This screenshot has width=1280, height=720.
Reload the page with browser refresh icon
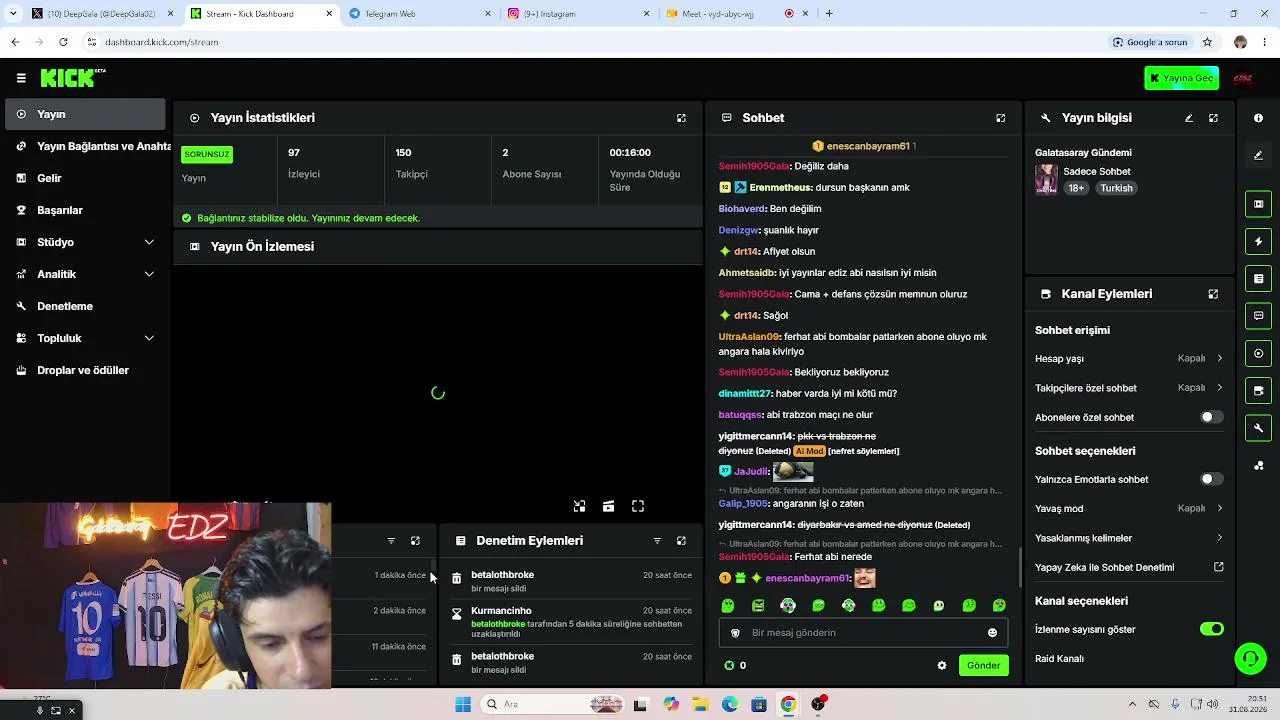click(63, 42)
